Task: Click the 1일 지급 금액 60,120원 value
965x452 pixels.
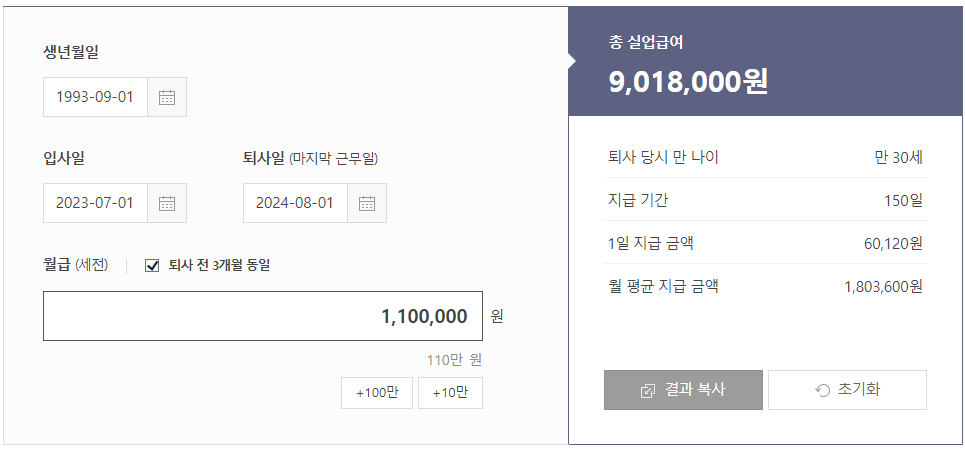Action: tap(893, 243)
